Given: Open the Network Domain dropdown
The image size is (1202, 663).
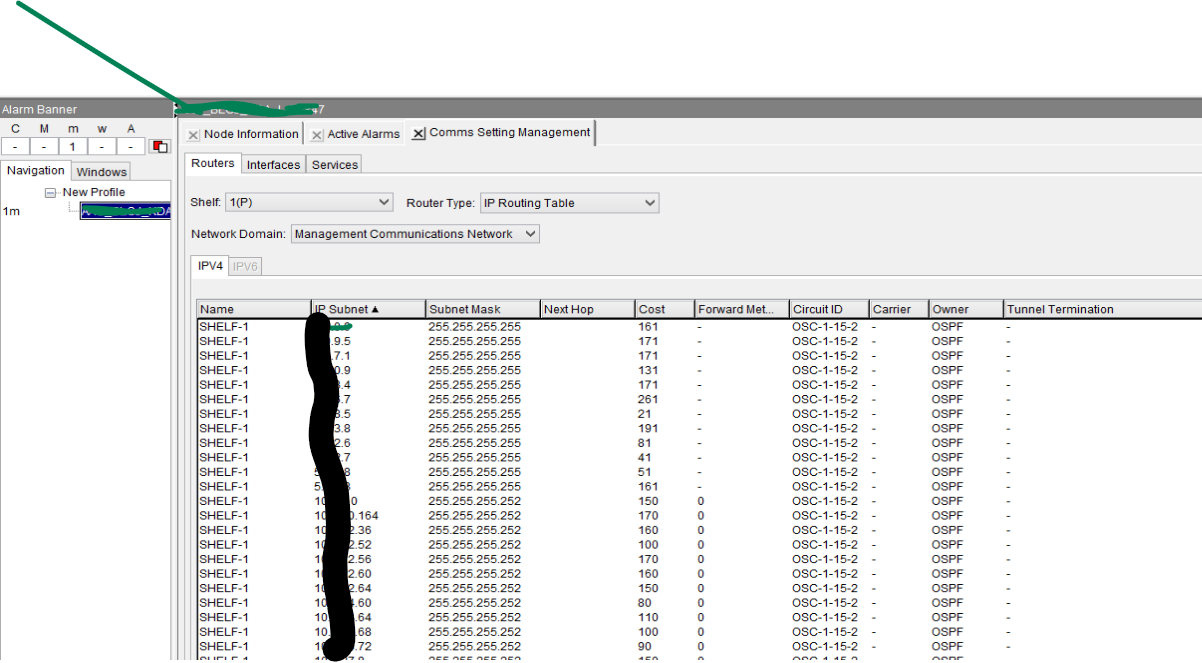Looking at the screenshot, I should (415, 234).
